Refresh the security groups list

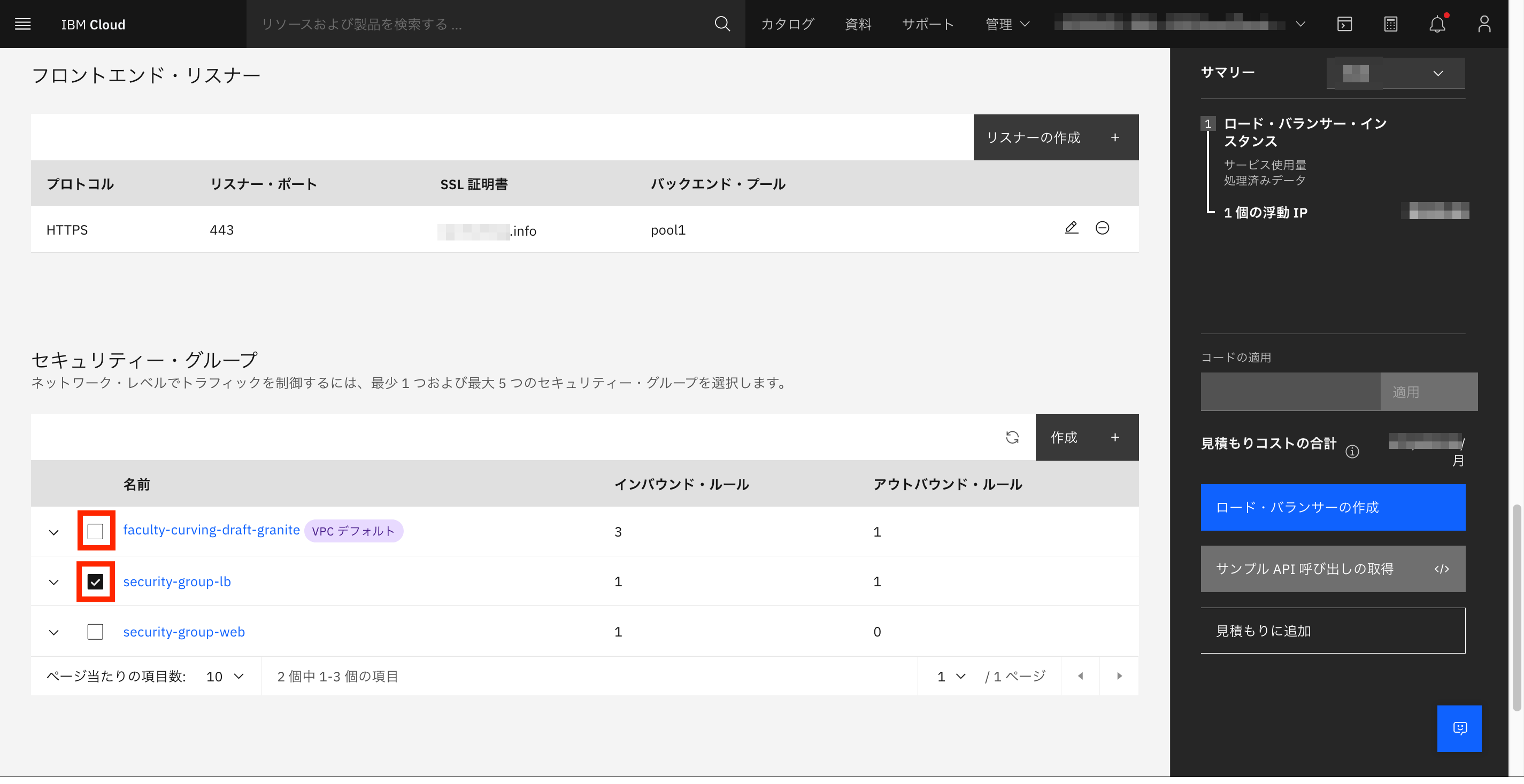click(1012, 438)
